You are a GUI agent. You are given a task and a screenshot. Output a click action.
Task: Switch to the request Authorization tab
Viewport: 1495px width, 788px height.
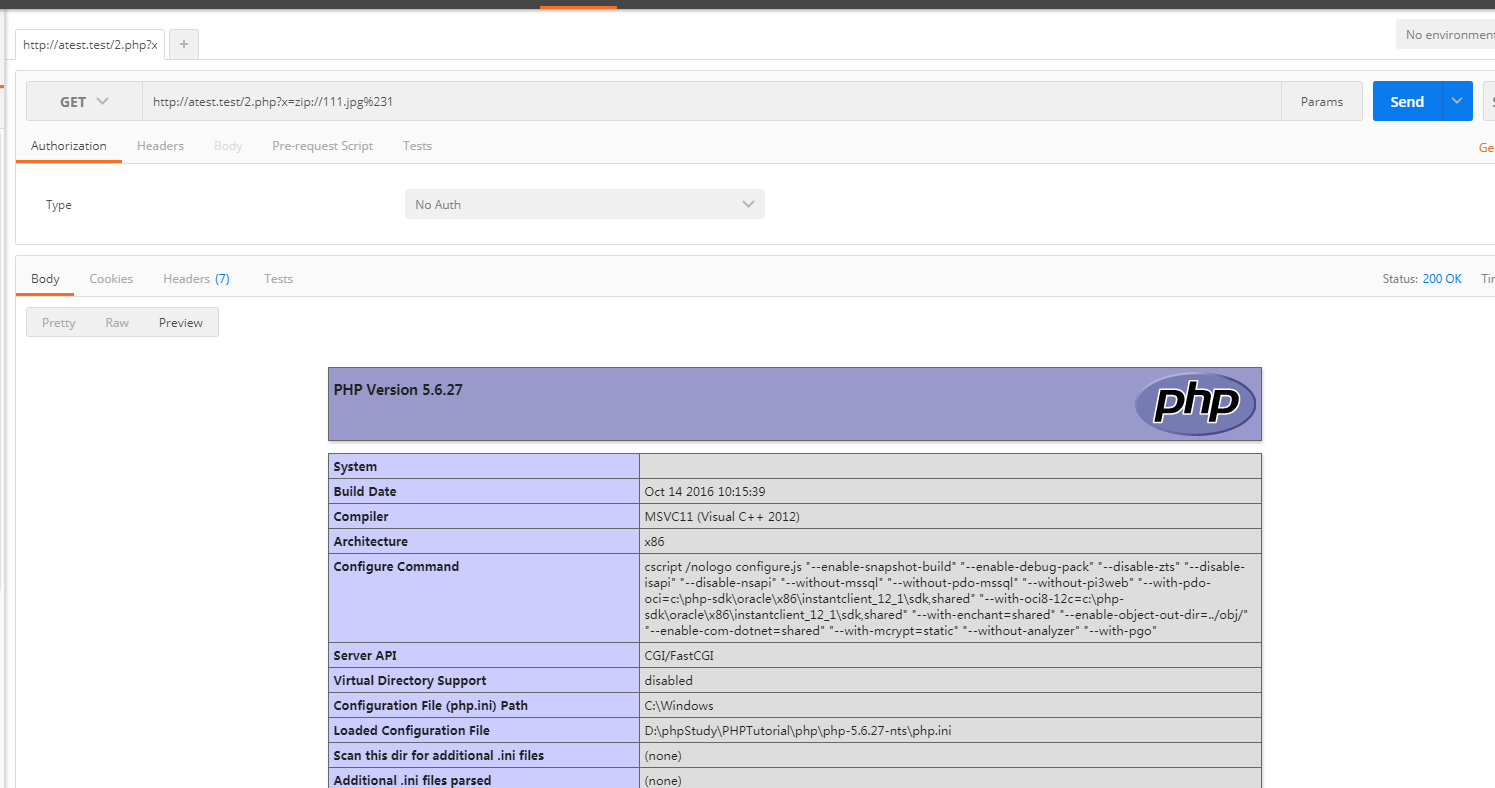68,146
